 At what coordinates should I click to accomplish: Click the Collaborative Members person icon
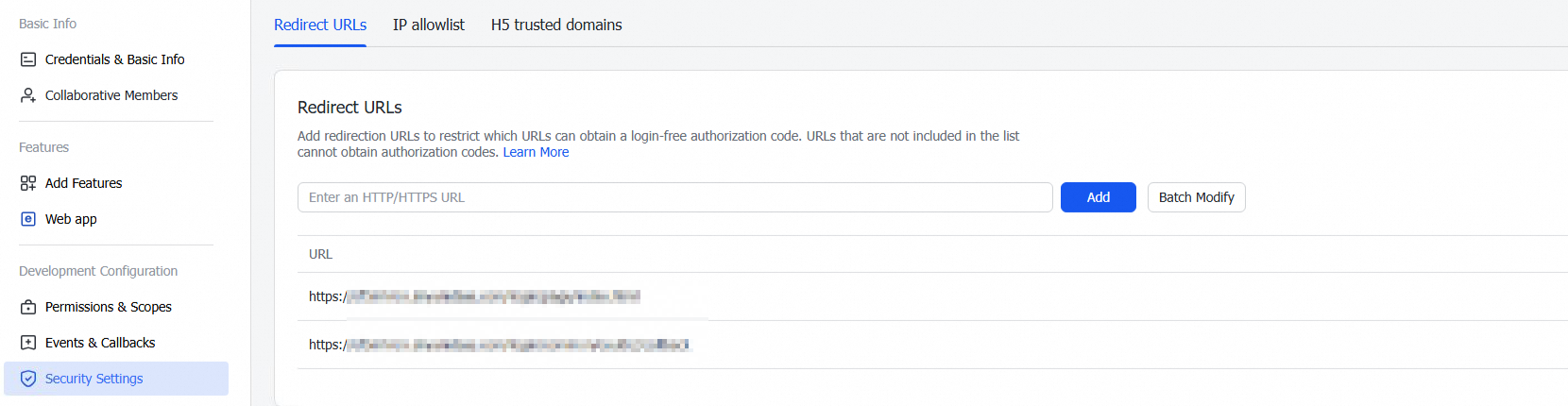point(28,95)
